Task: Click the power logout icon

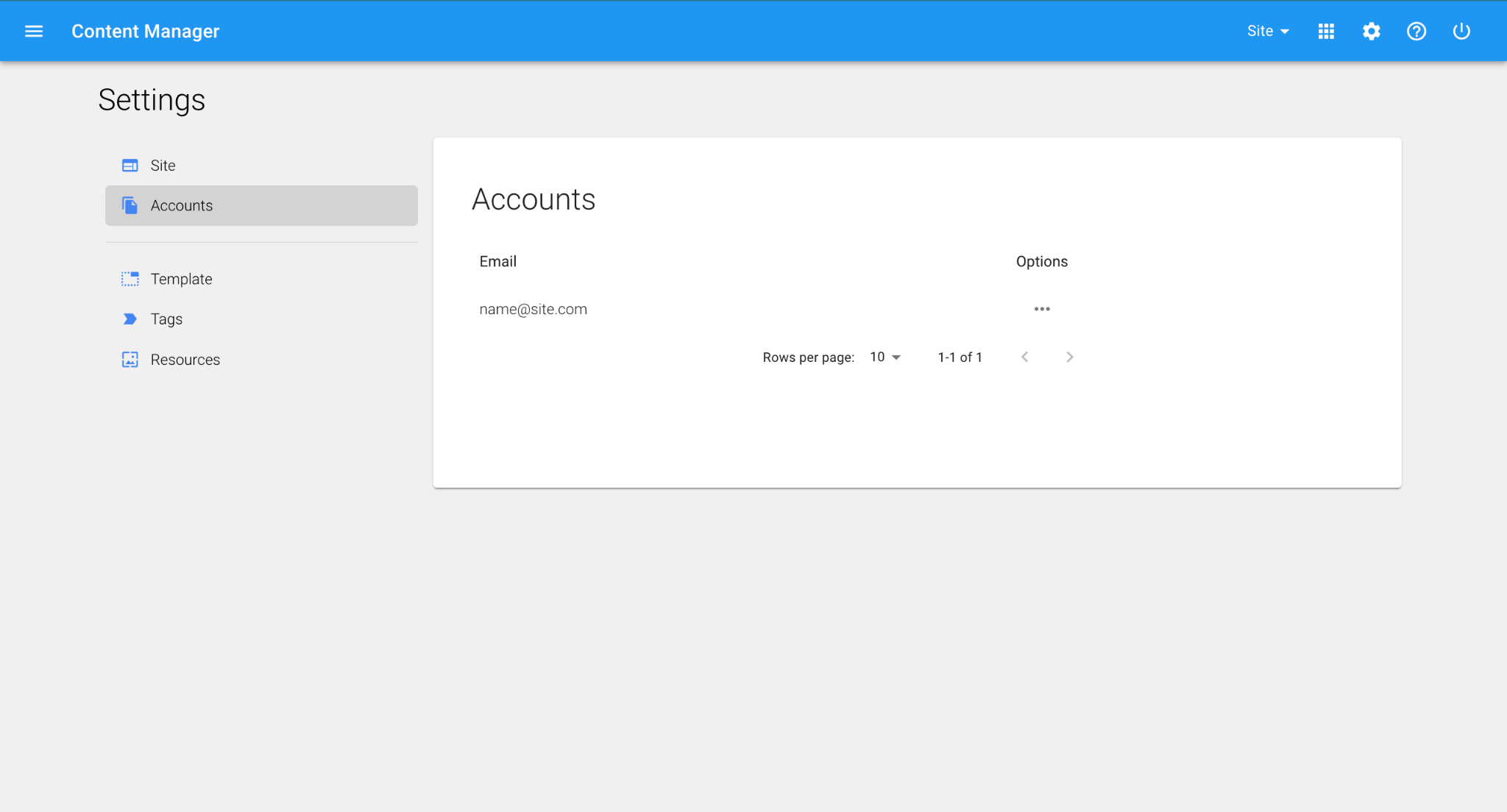Action: [x=1461, y=31]
